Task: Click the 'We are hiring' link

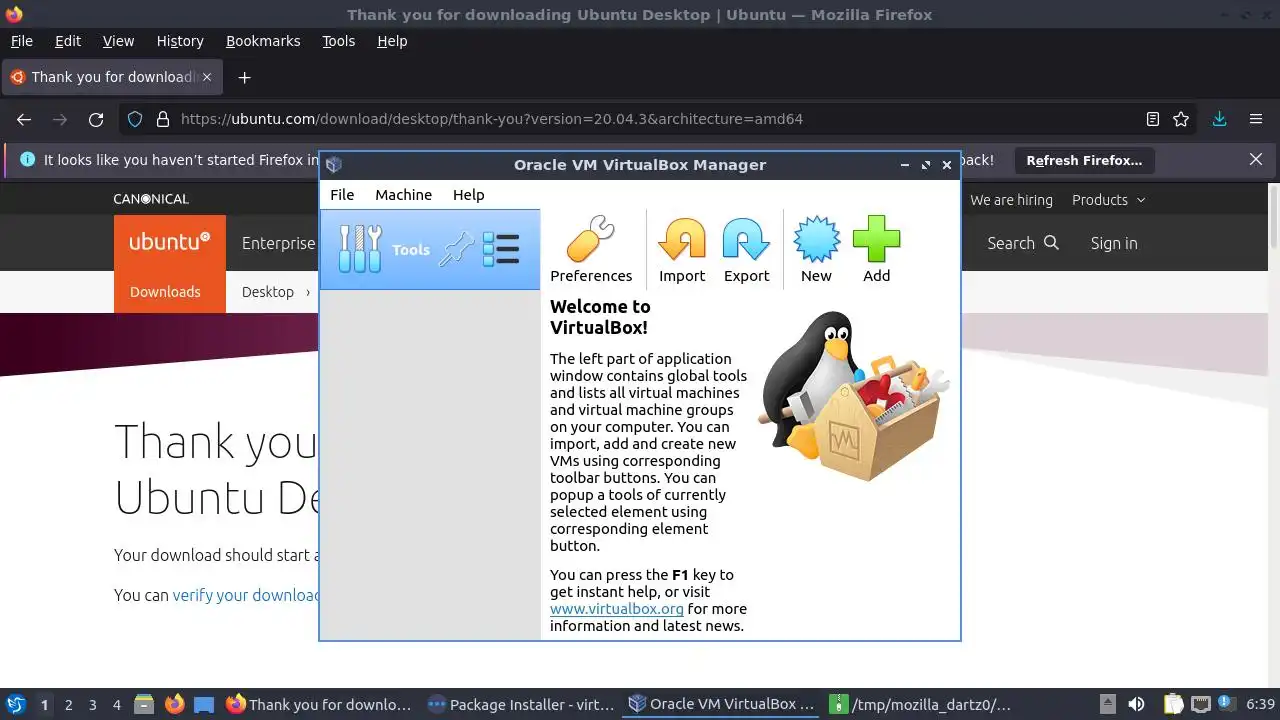Action: click(1011, 200)
